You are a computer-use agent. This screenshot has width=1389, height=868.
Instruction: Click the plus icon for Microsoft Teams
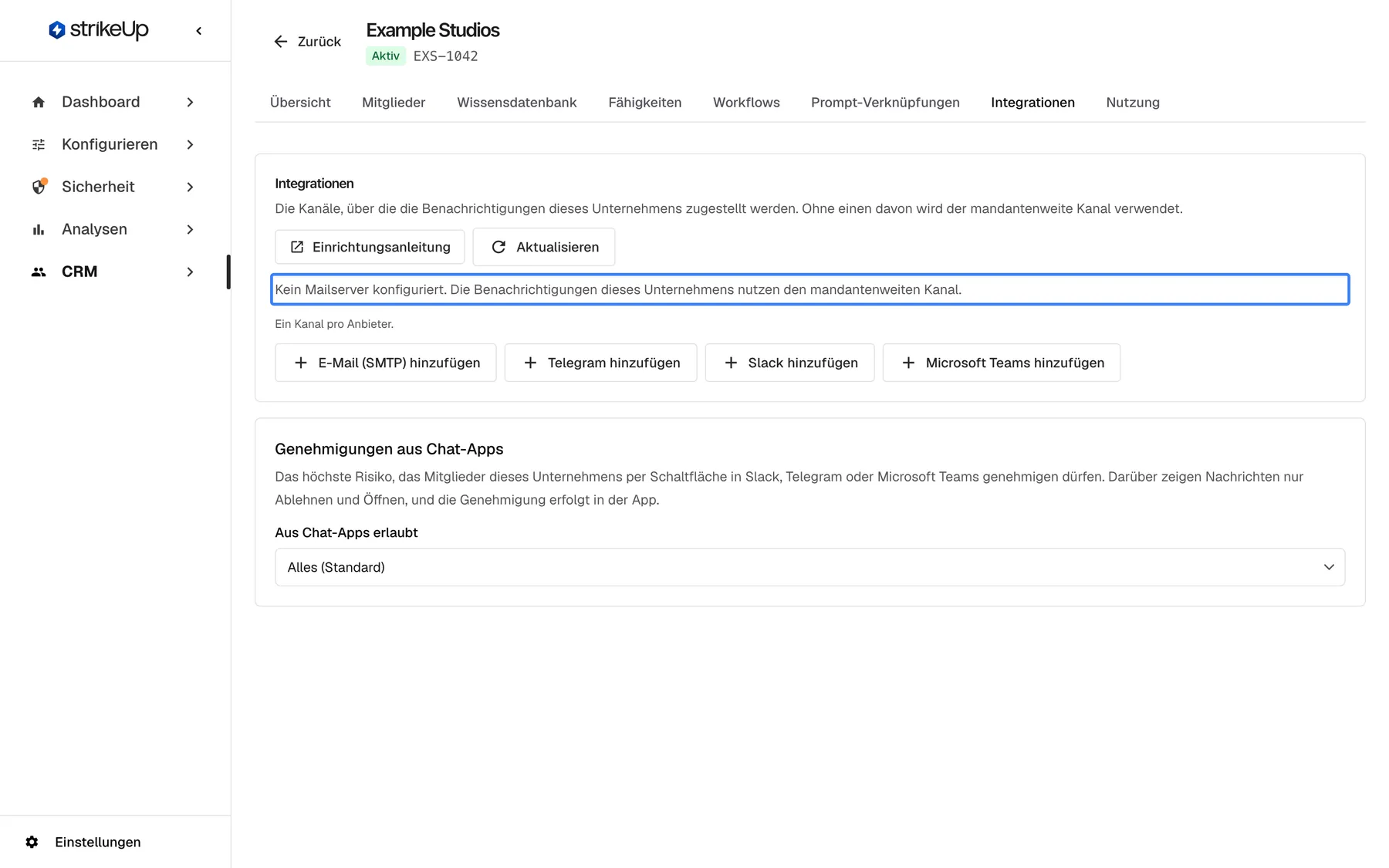tap(908, 363)
